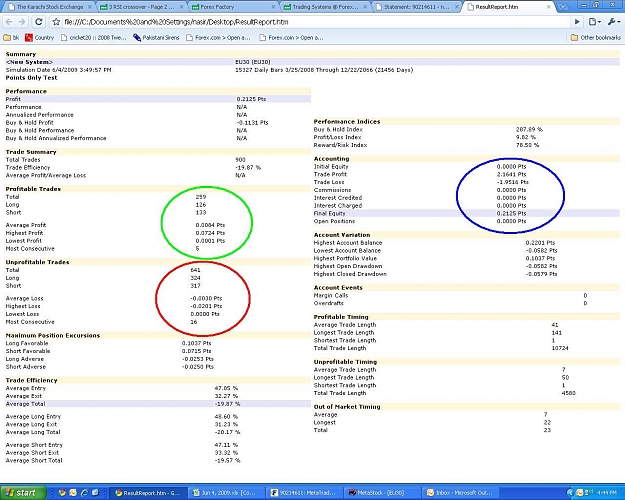Image resolution: width=625 pixels, height=500 pixels.
Task: Go back using the browser back arrow
Action: click(x=9, y=22)
